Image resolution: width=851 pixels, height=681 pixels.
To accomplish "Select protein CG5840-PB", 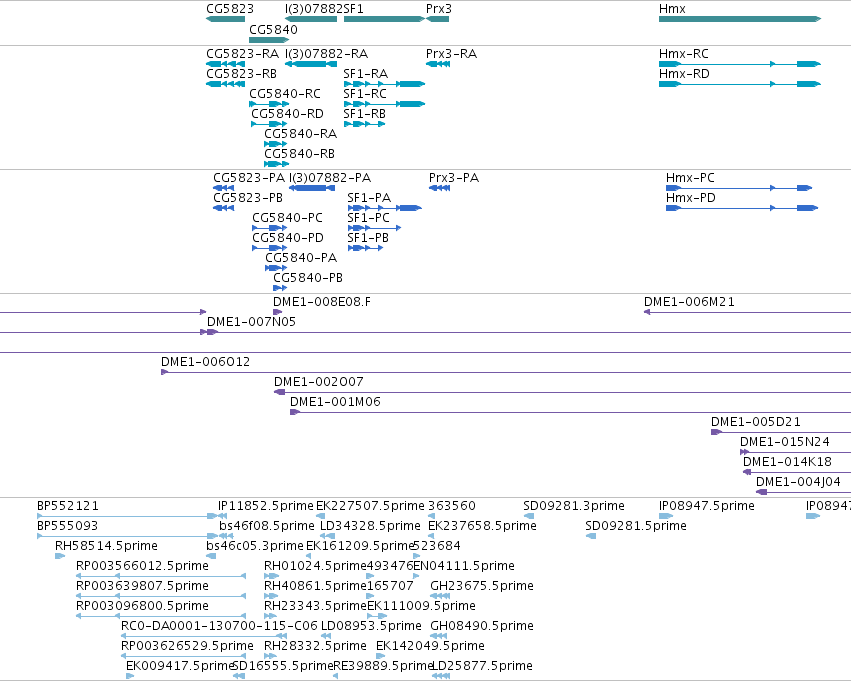I will click(280, 288).
